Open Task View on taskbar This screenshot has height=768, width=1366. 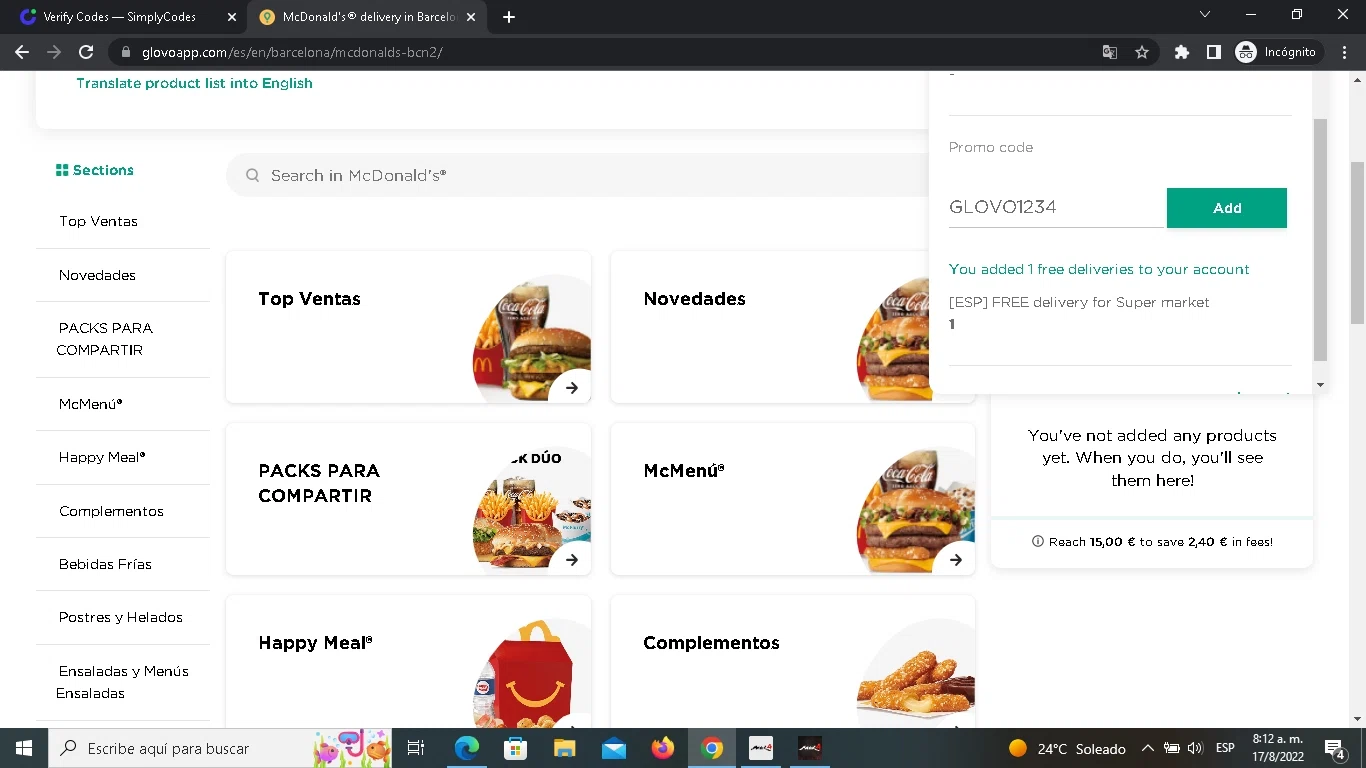coord(416,748)
